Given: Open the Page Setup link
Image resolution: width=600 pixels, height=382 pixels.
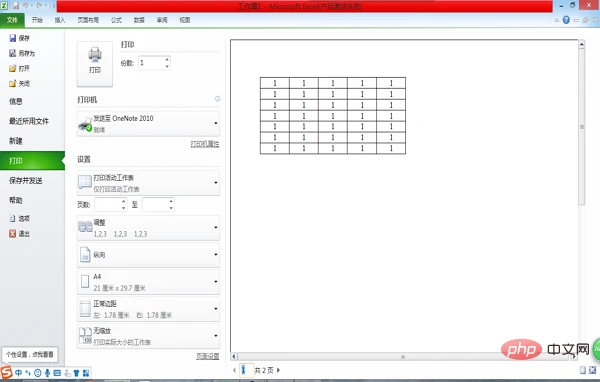Looking at the screenshot, I should (207, 356).
